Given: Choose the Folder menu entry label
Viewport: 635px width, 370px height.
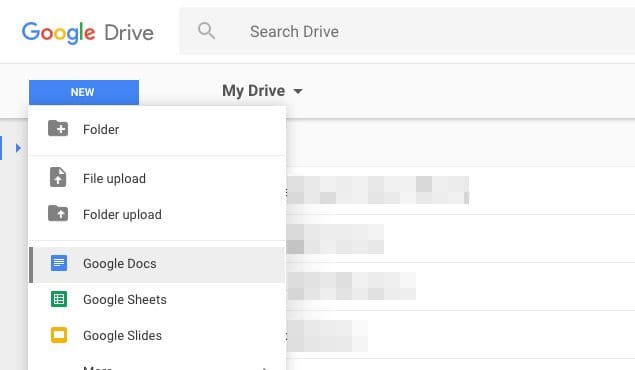Looking at the screenshot, I should [x=101, y=130].
